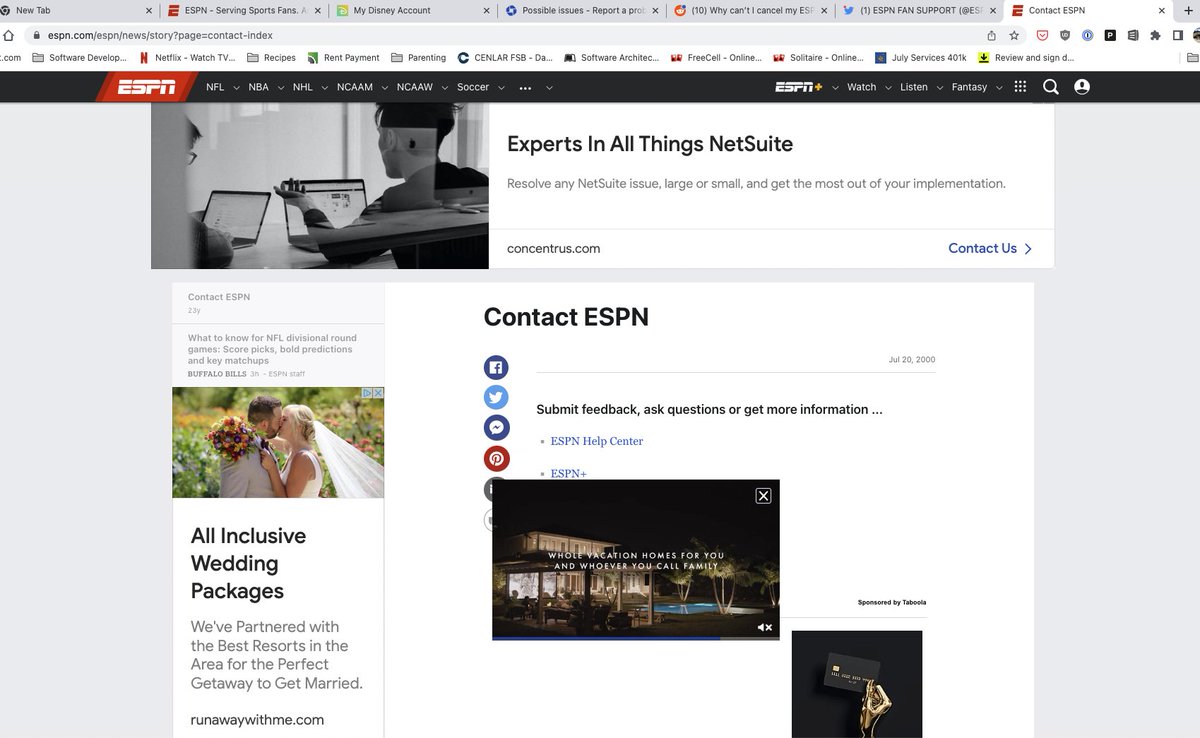Expand the Fantasy dropdown menu
Image resolution: width=1200 pixels, height=738 pixels.
click(x=999, y=88)
